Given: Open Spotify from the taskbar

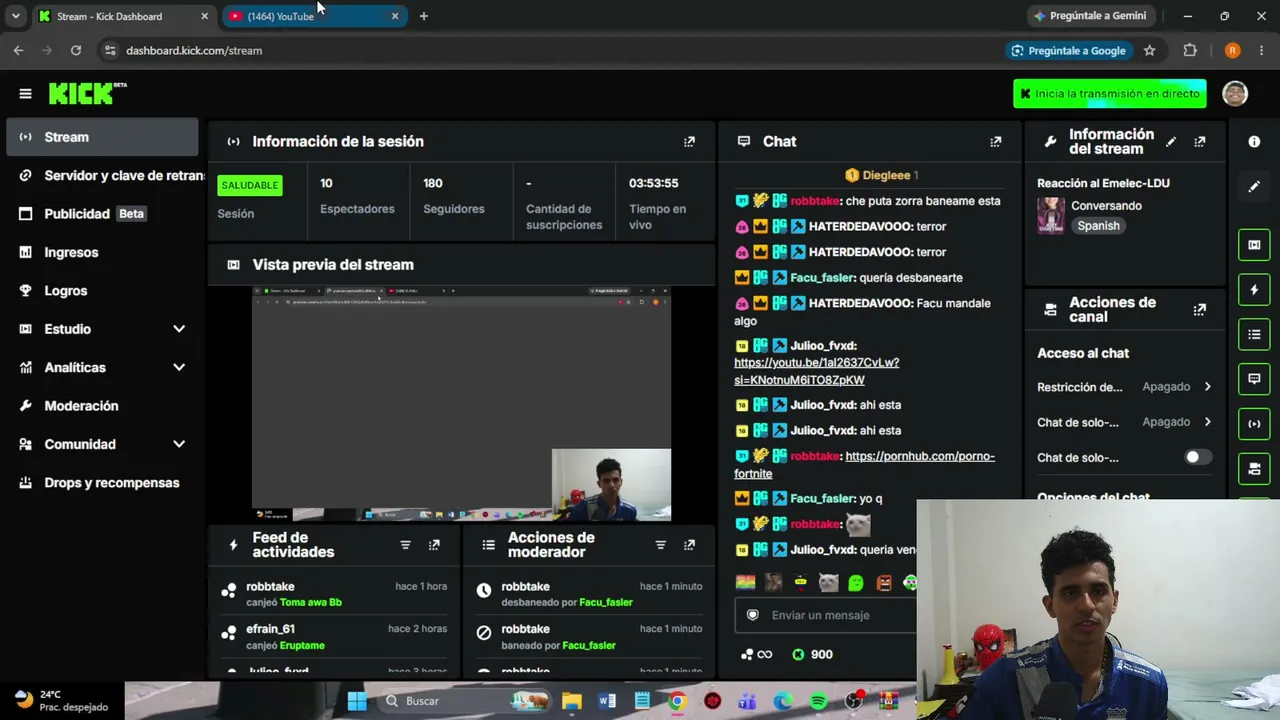Looking at the screenshot, I should tap(818, 701).
